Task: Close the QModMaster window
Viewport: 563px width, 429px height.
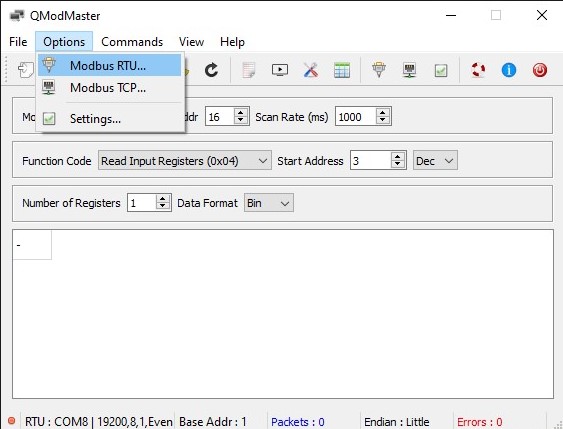Action: (541, 15)
